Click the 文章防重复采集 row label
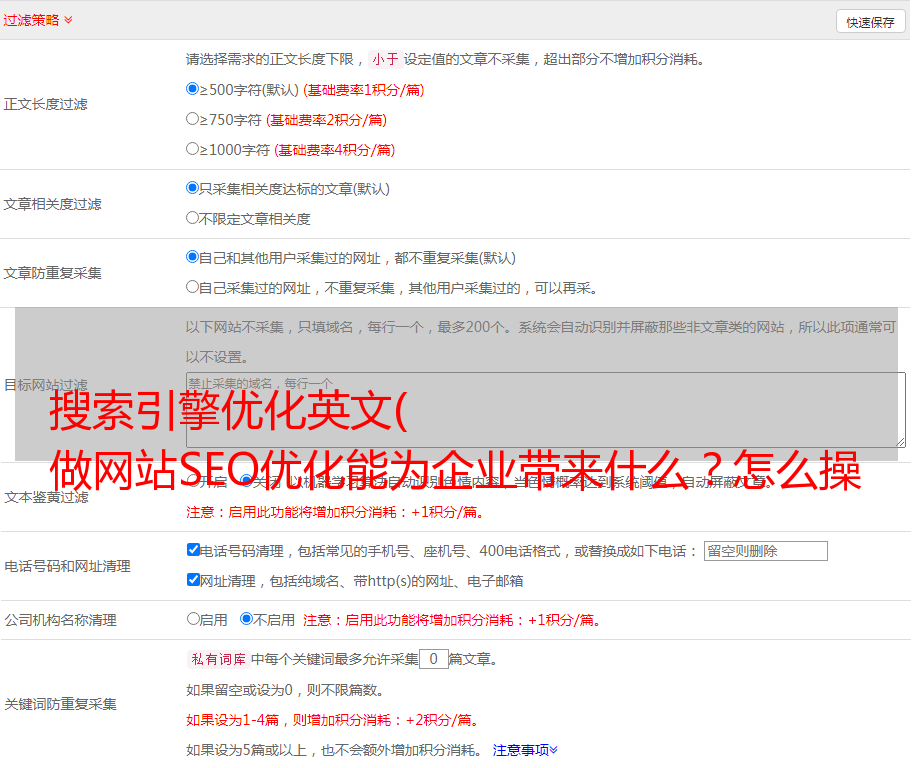Screen dimensions: 912x768 click(52, 273)
